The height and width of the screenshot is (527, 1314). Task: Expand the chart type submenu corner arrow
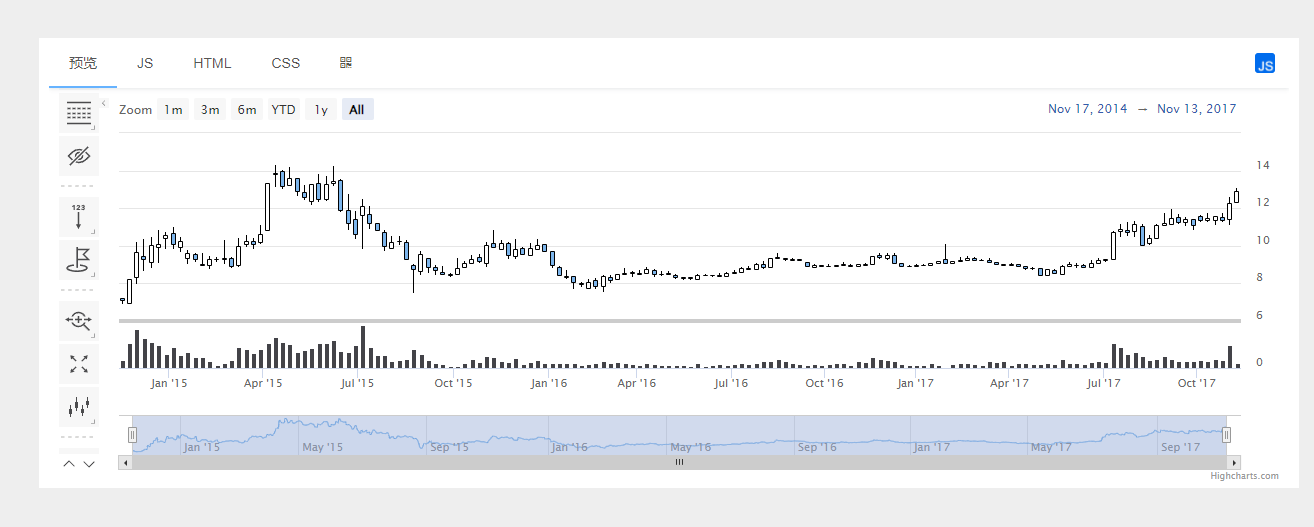click(x=94, y=422)
